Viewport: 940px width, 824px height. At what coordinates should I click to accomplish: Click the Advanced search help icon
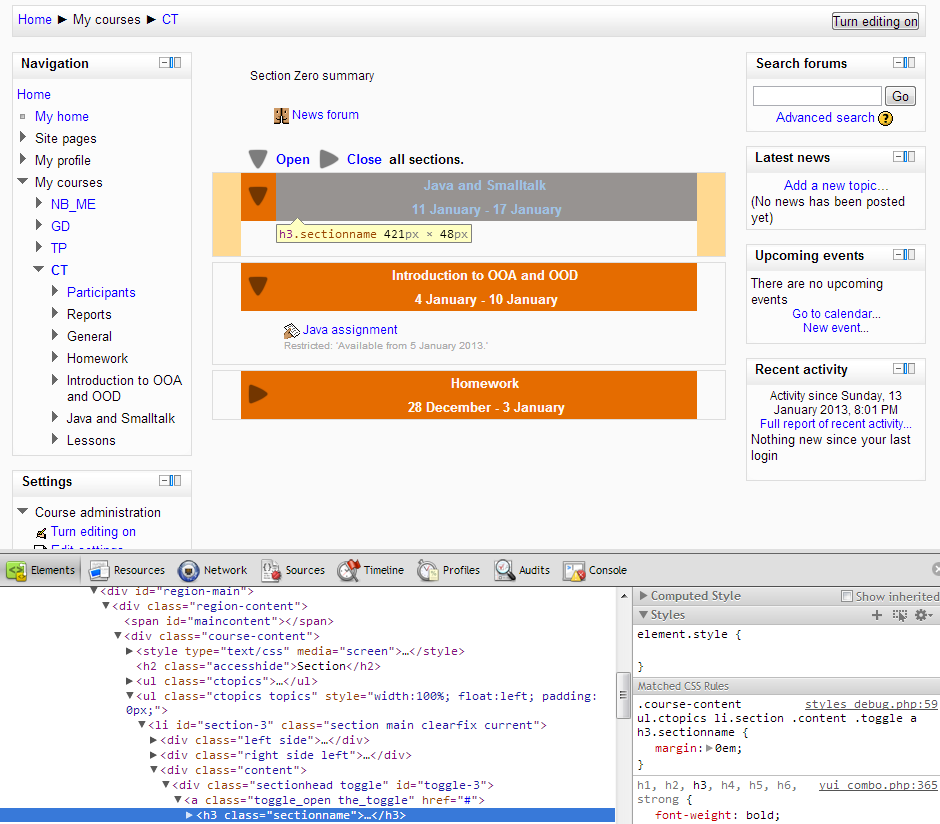[885, 119]
